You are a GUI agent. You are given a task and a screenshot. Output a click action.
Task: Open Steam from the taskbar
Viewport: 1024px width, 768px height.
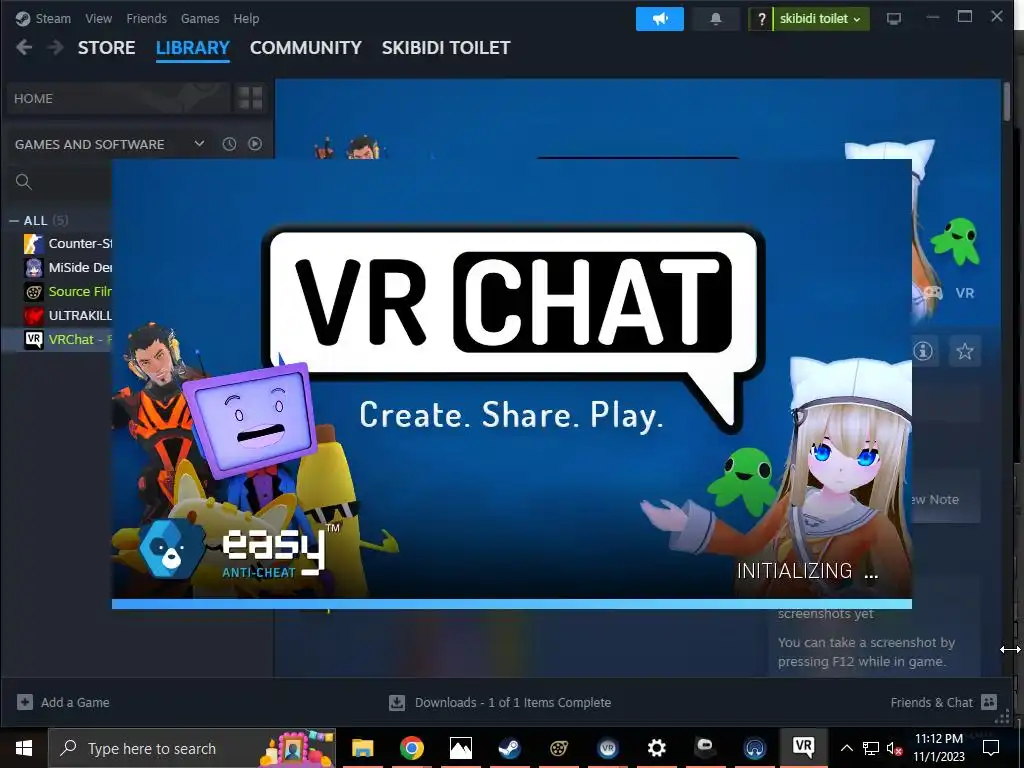tap(509, 748)
